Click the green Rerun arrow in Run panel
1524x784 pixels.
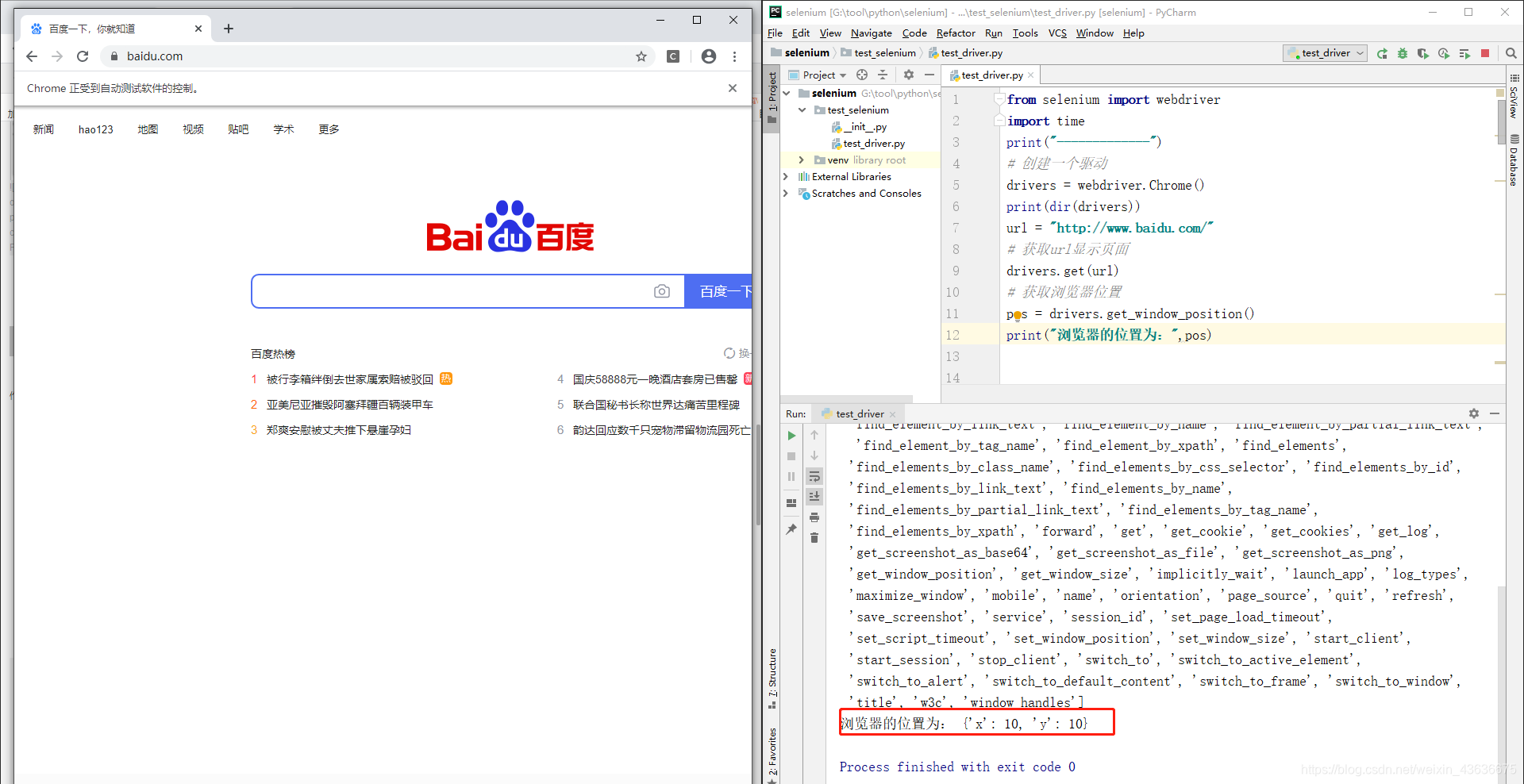(x=791, y=436)
